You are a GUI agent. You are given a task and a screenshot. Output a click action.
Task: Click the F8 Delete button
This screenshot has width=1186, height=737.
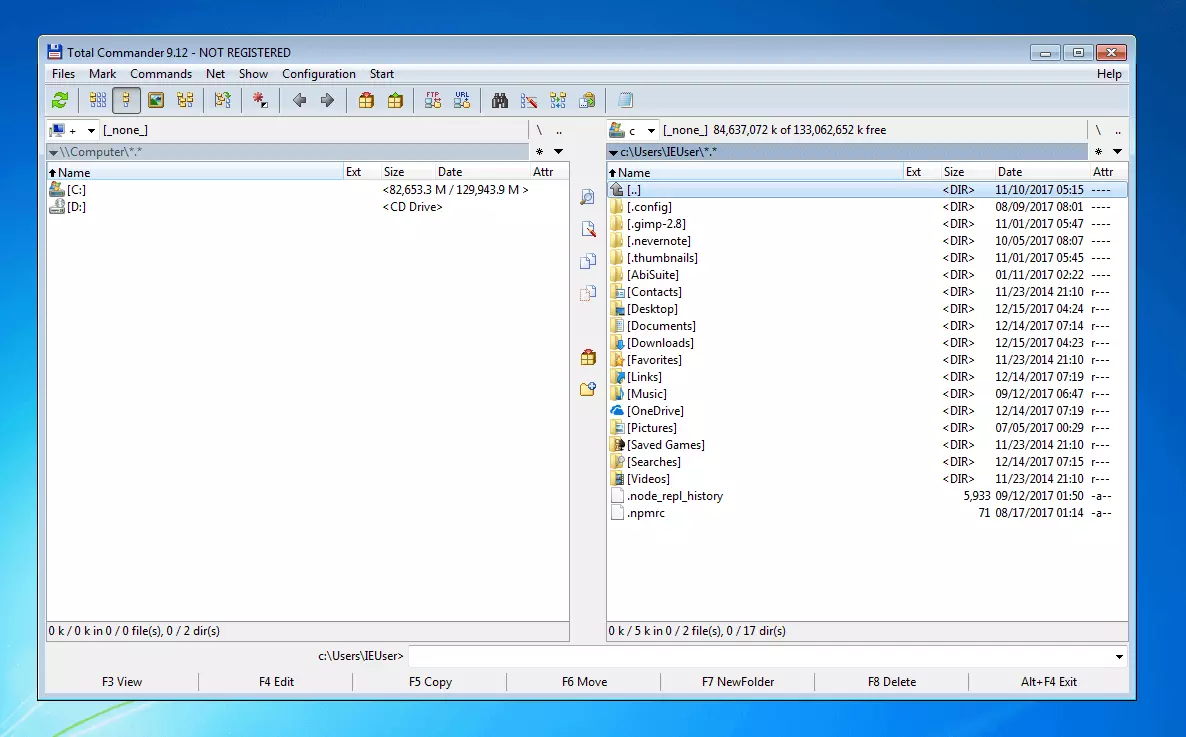892,682
